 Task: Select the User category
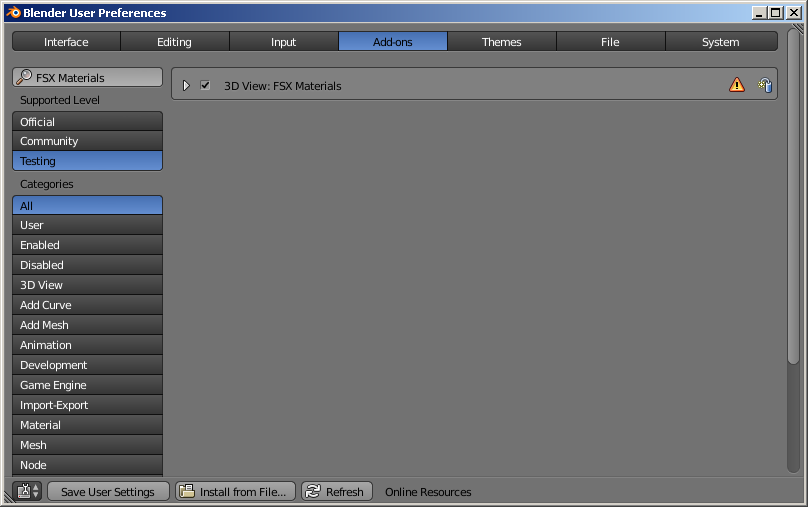[87, 225]
